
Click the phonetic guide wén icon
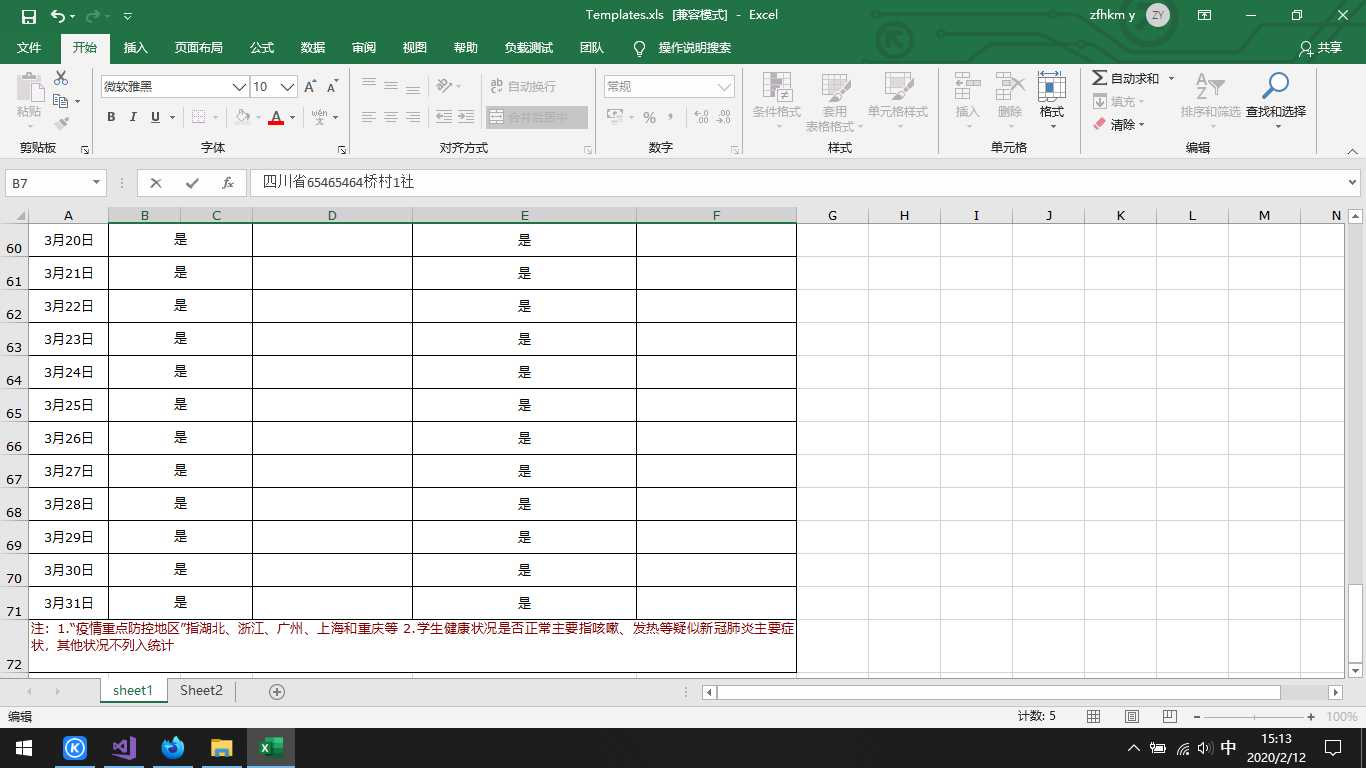point(319,117)
